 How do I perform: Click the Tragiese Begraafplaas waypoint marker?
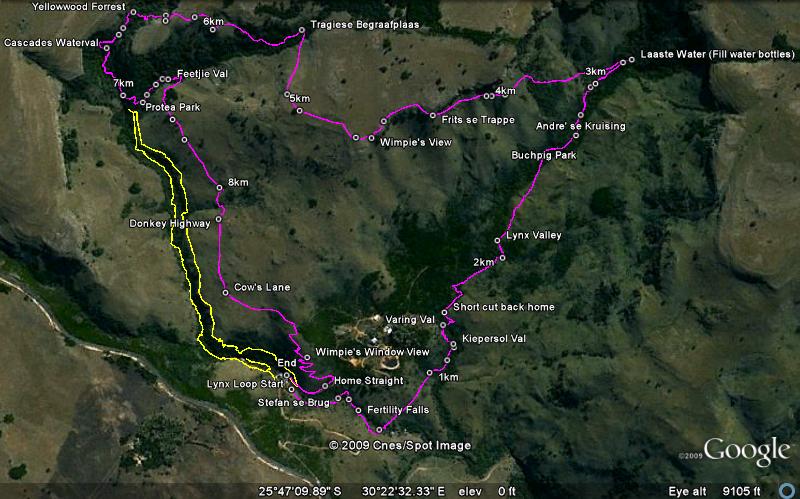coord(302,30)
